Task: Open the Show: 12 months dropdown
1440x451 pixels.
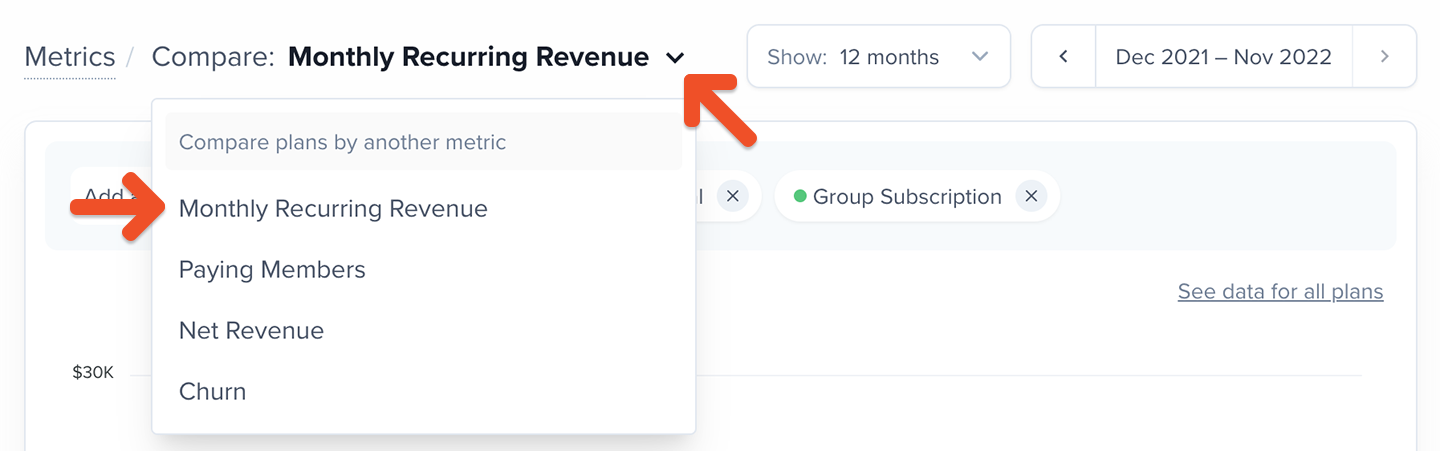Action: 879,57
